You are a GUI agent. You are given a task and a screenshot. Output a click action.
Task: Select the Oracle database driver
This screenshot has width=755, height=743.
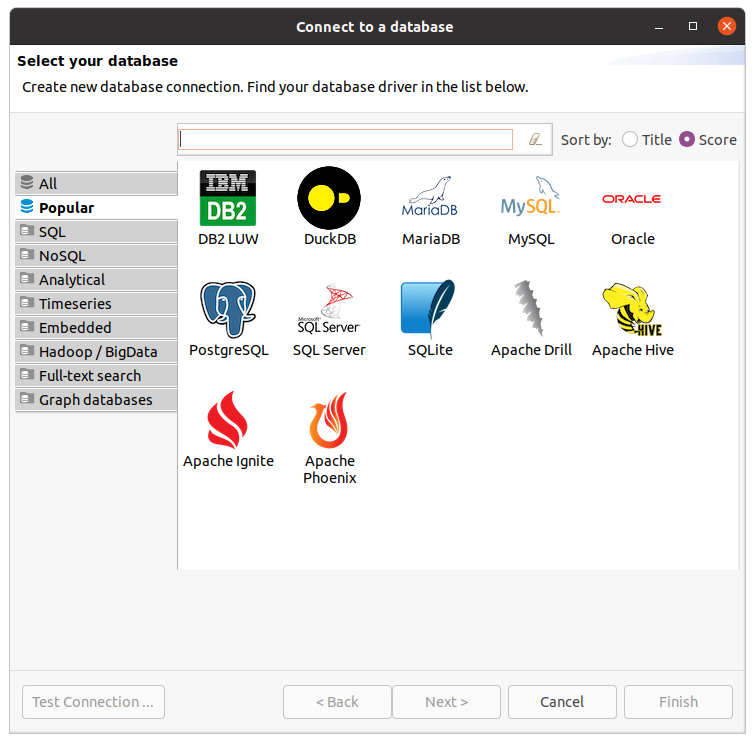pos(632,199)
